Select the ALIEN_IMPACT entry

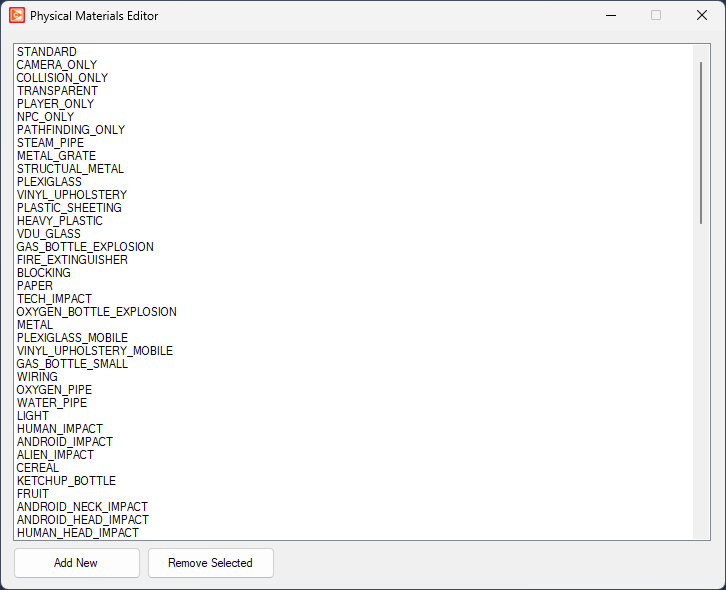(x=57, y=455)
